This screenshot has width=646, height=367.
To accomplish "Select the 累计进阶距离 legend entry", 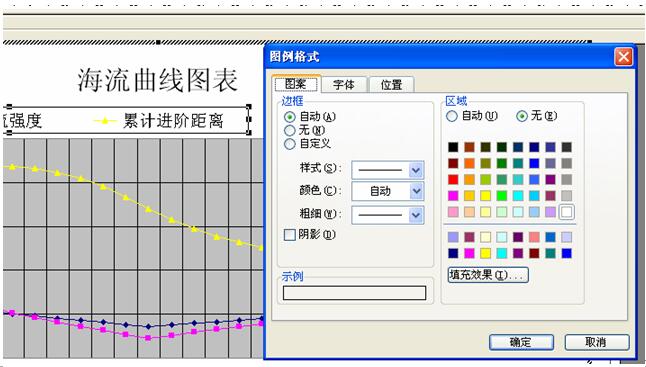I will point(159,121).
